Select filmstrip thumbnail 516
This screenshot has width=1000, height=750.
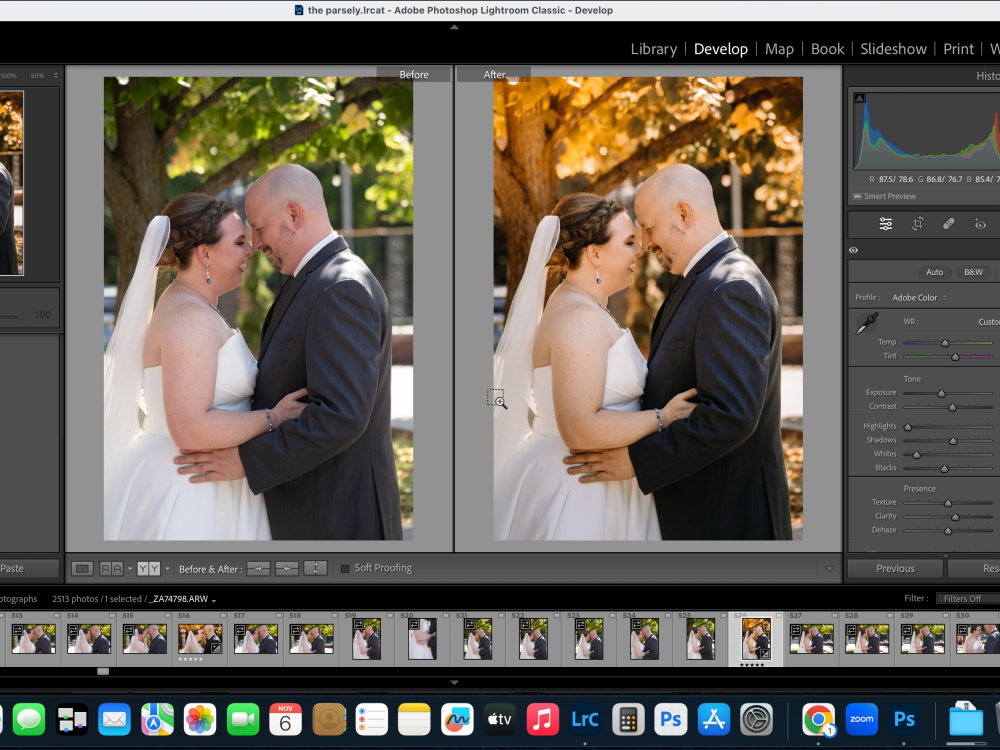(200, 638)
